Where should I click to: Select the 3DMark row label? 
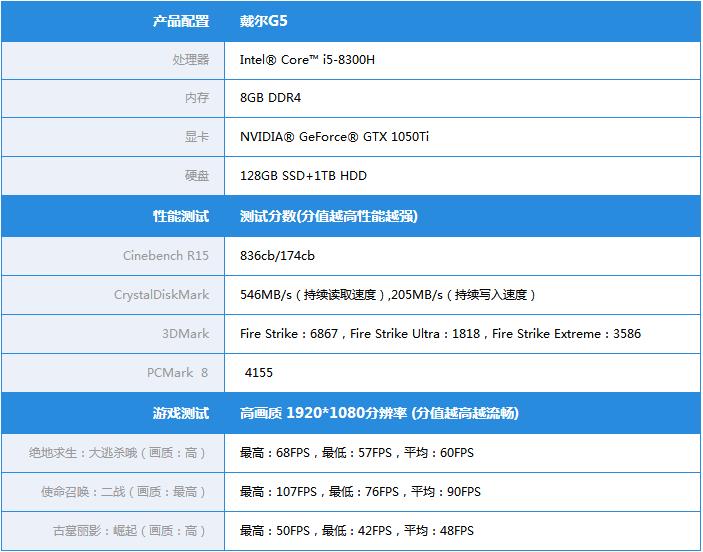pyautogui.click(x=186, y=334)
